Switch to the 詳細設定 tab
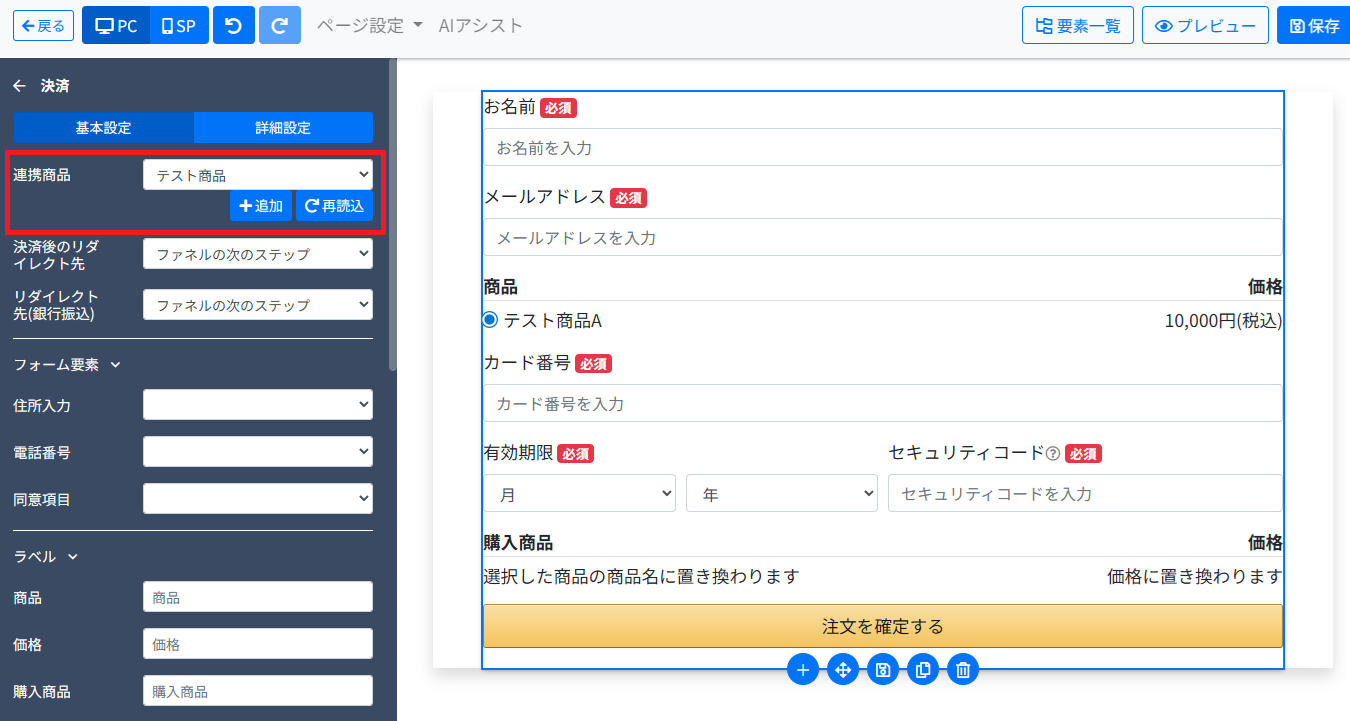Image resolution: width=1350 pixels, height=721 pixels. (x=283, y=128)
